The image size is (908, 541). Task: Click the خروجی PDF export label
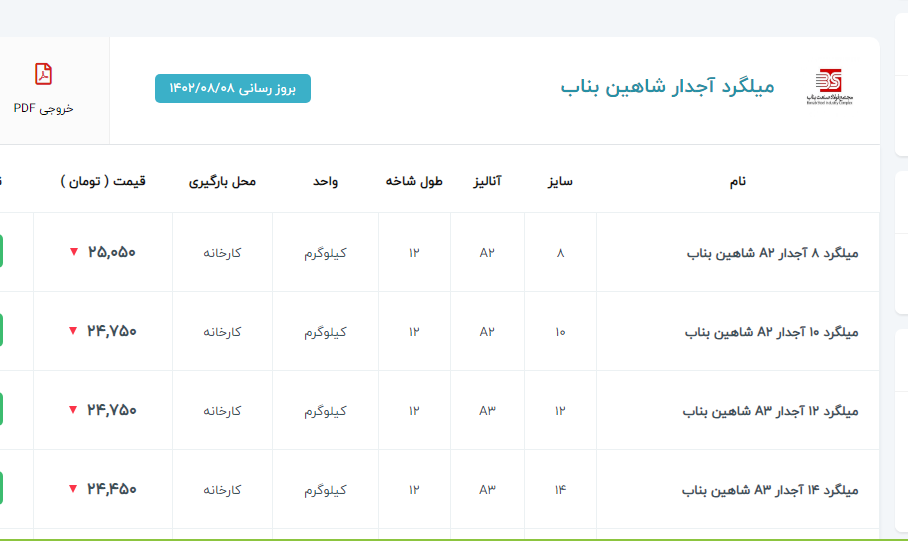tap(43, 108)
